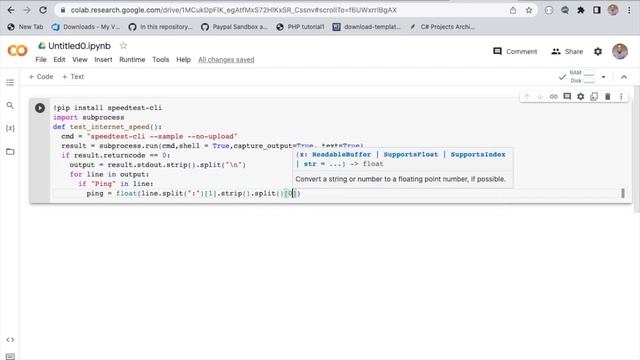Screen dimensions: 640x360
Task: Expand runtime connection options dropdown
Action: (x=603, y=77)
